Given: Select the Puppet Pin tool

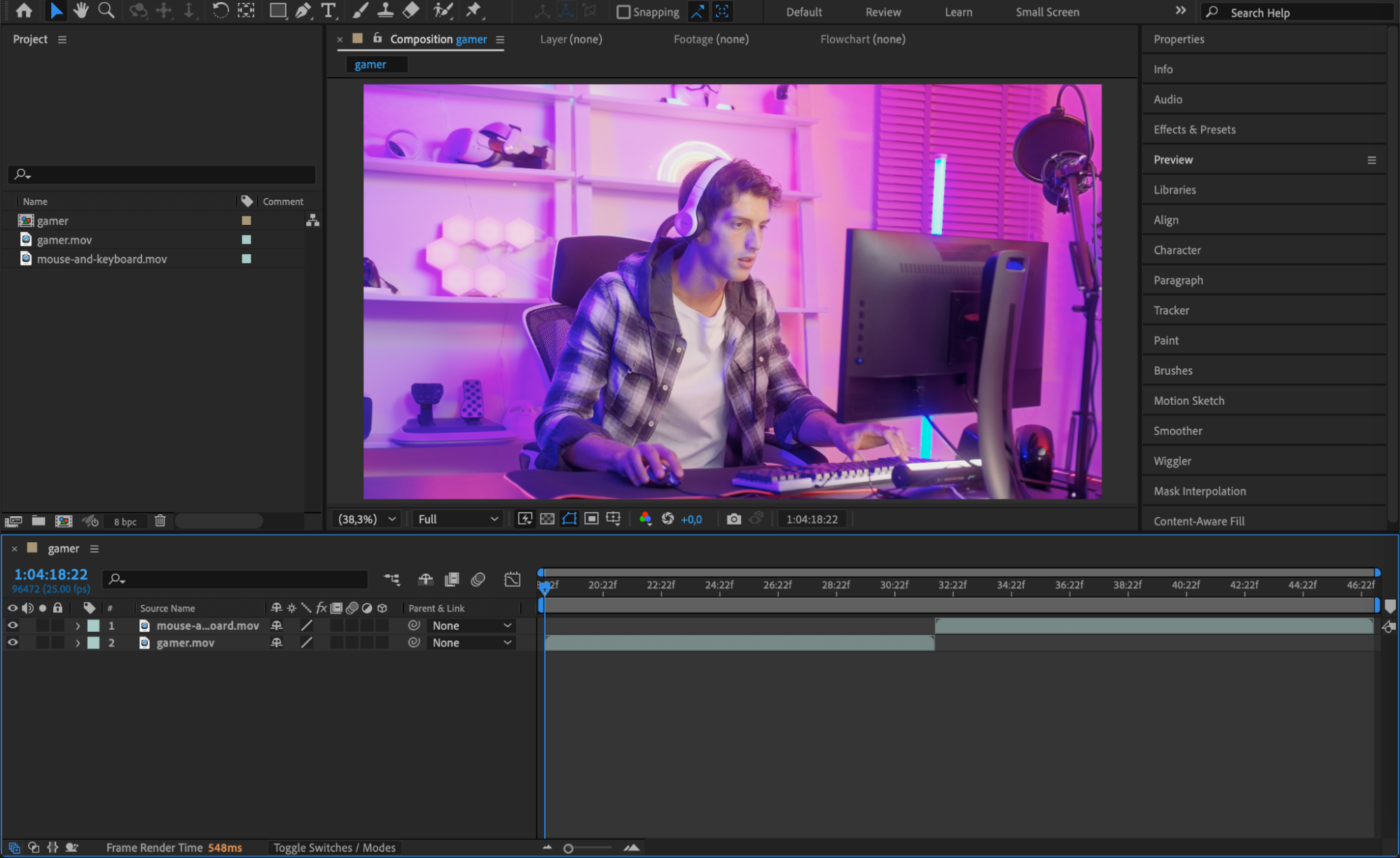Looking at the screenshot, I should [474, 11].
